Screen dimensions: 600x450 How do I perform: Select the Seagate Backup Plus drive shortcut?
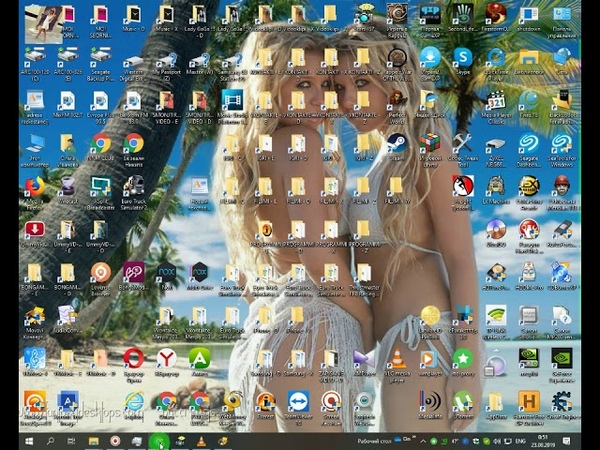tap(100, 56)
